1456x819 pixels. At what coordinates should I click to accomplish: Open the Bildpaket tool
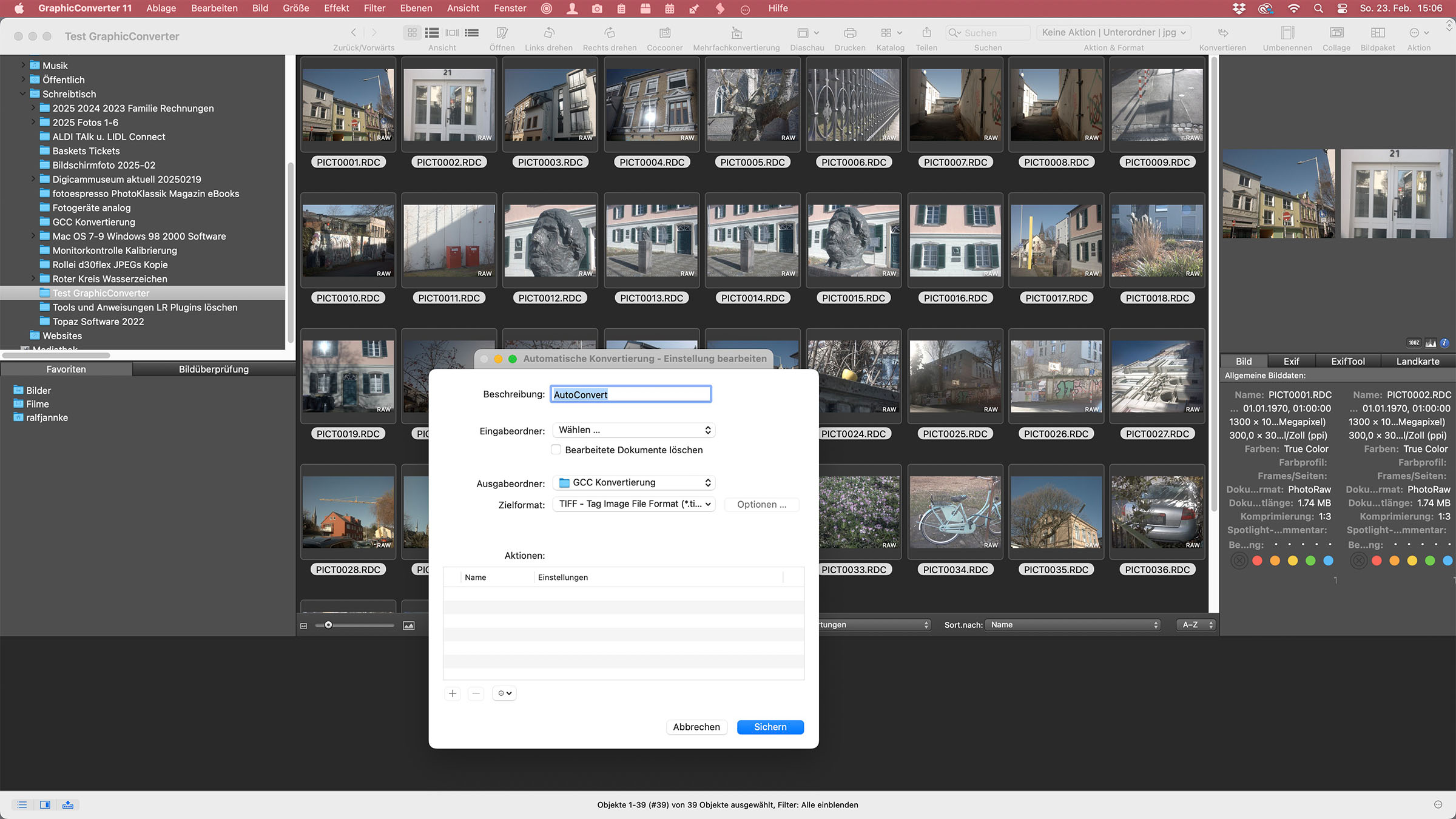[x=1378, y=33]
